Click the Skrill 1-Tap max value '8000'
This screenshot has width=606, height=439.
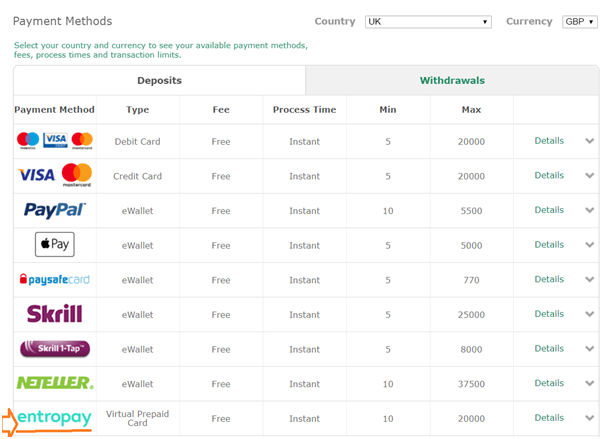click(x=471, y=349)
